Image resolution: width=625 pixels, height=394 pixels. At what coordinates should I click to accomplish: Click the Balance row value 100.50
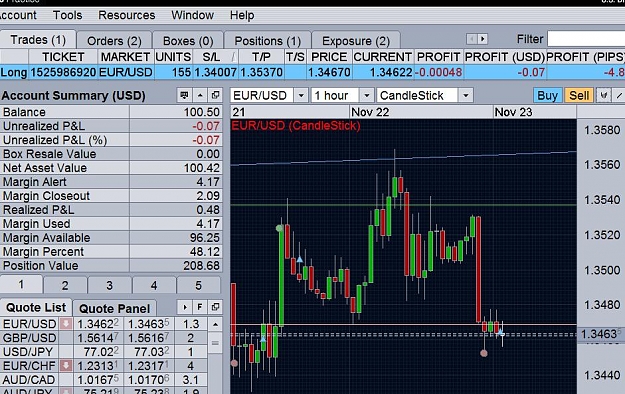(202, 112)
